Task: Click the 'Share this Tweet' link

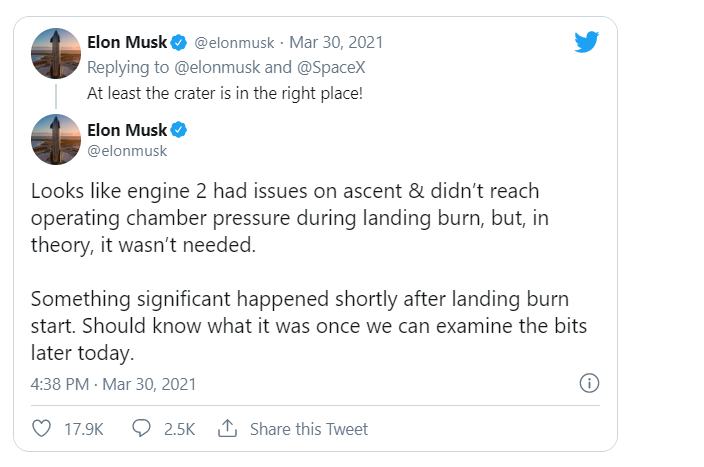Action: [x=309, y=429]
